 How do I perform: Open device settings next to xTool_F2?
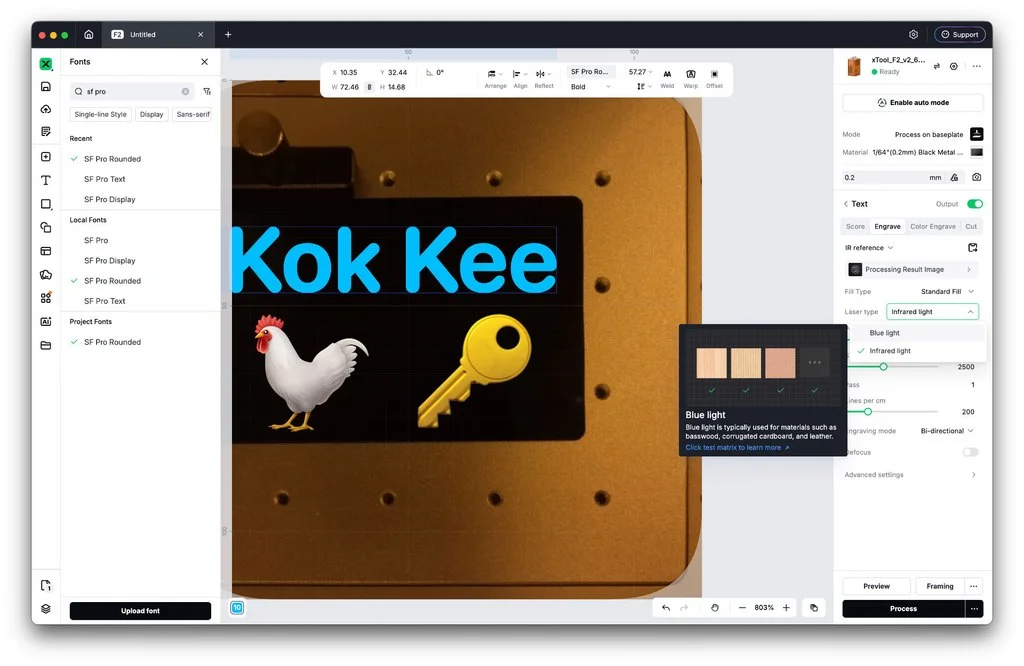click(x=953, y=66)
